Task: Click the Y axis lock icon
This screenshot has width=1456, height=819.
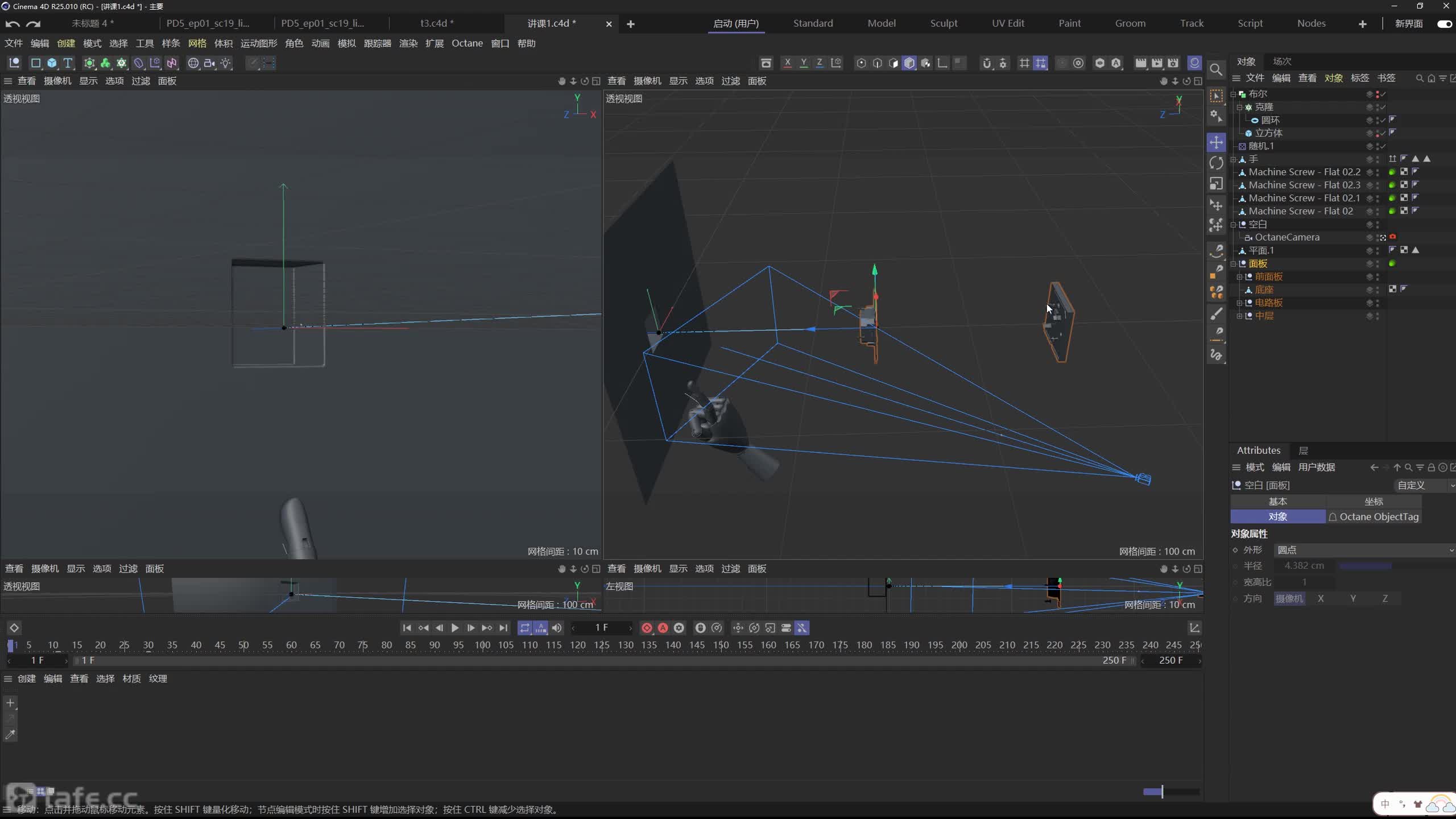Action: 803,63
